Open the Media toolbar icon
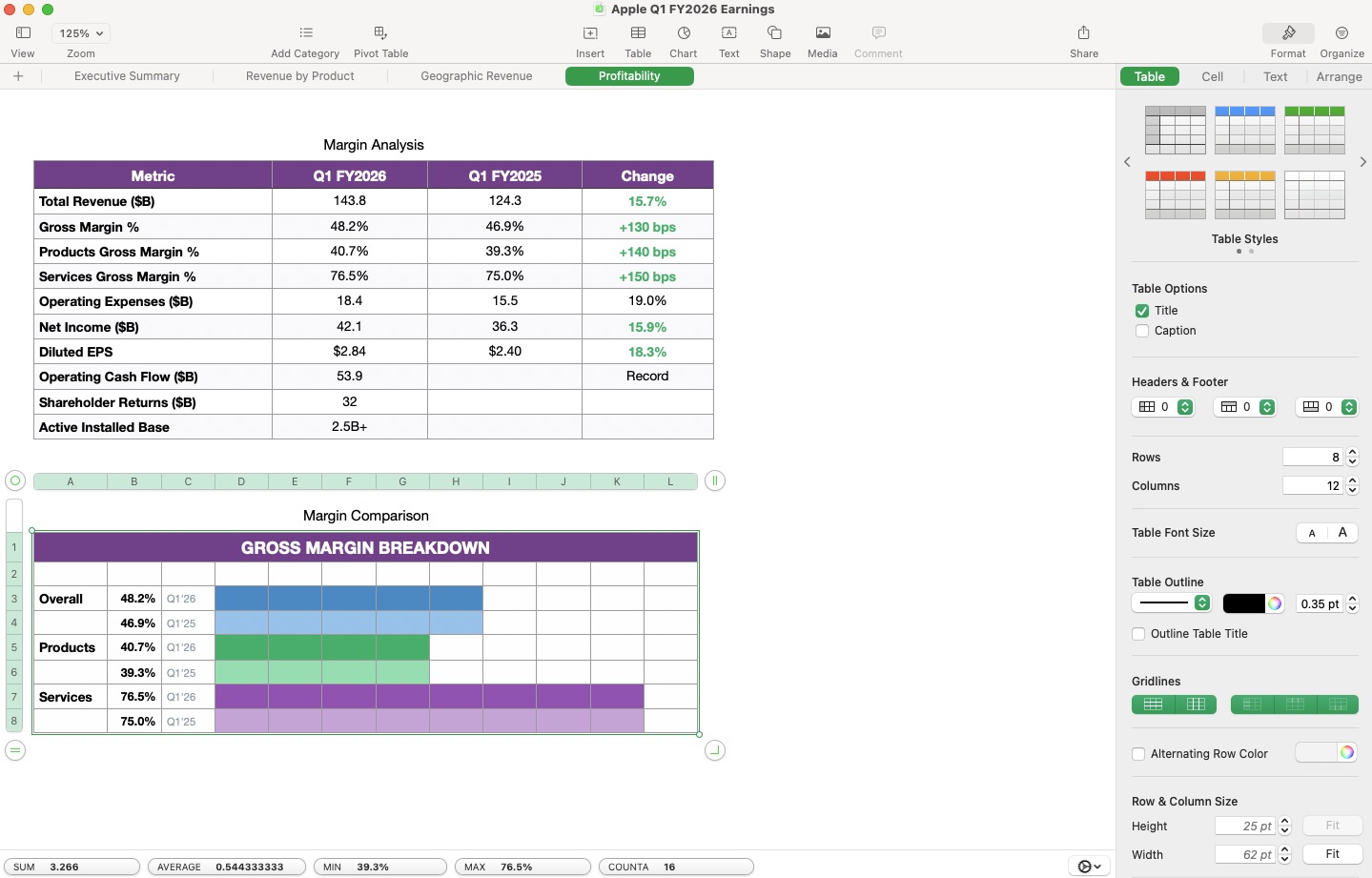Viewport: 1372px width, 878px height. pos(823,33)
